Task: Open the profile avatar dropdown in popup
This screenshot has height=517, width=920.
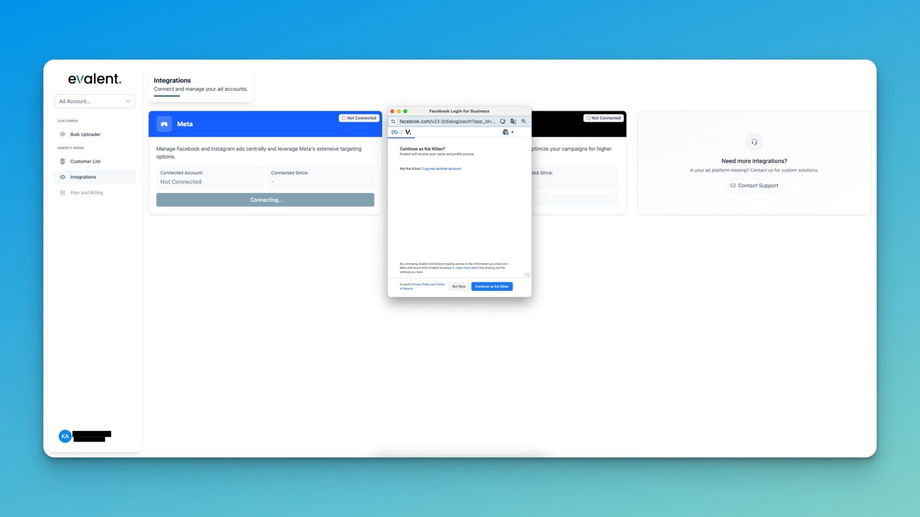Action: coord(508,132)
